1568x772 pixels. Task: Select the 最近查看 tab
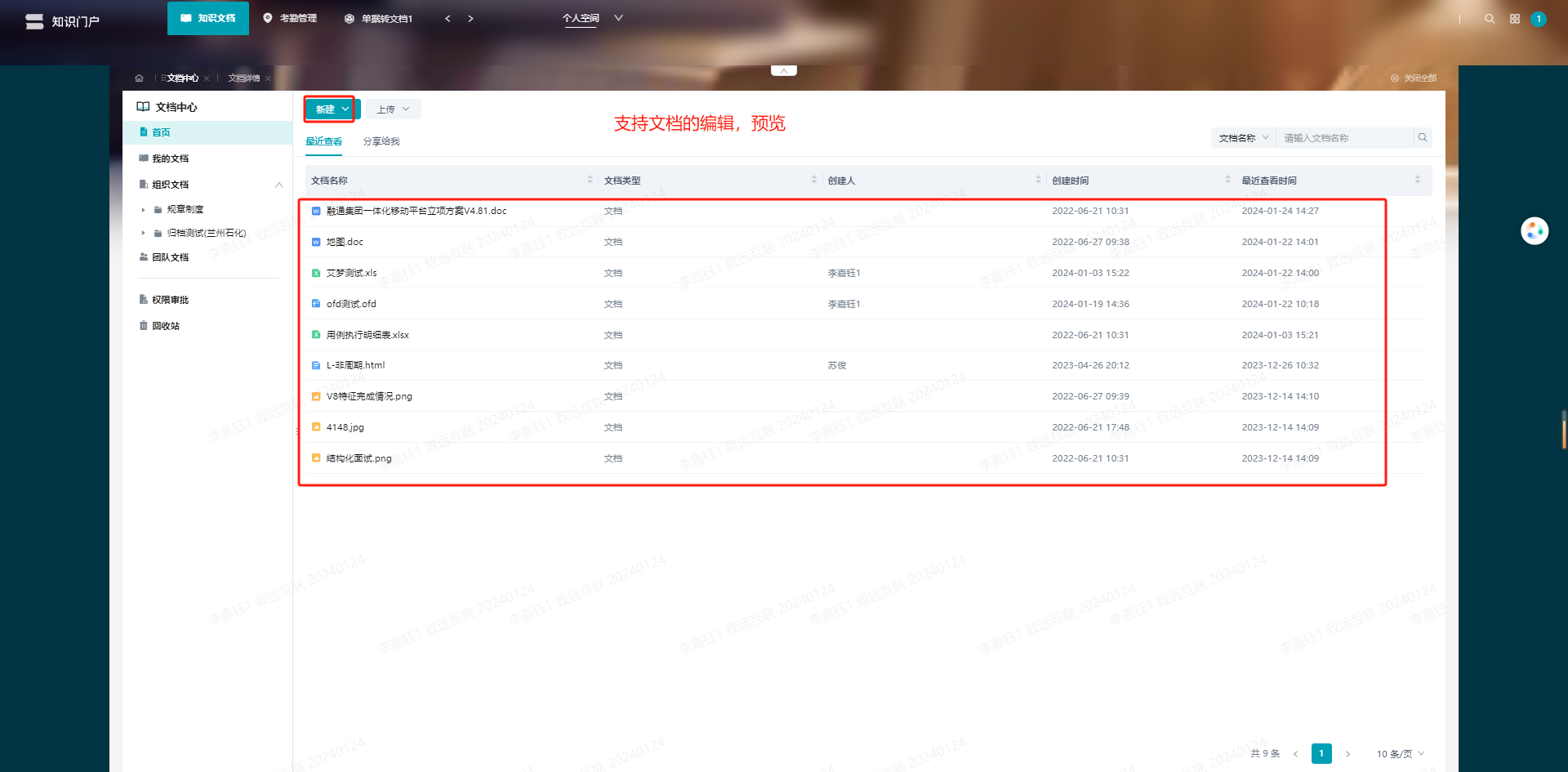click(x=323, y=141)
